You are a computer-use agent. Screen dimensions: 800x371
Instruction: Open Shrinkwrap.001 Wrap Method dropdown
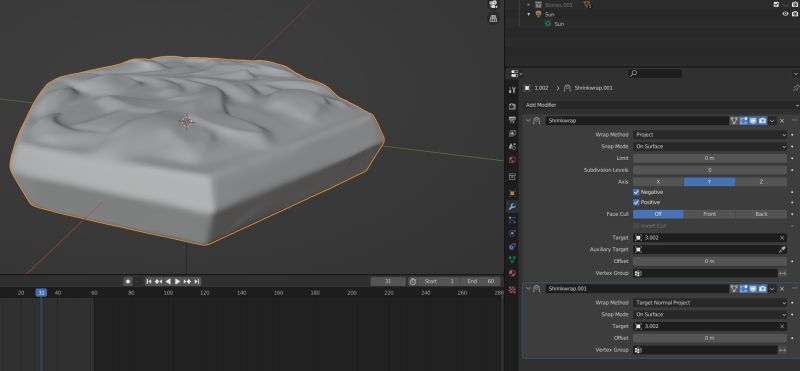(x=710, y=303)
